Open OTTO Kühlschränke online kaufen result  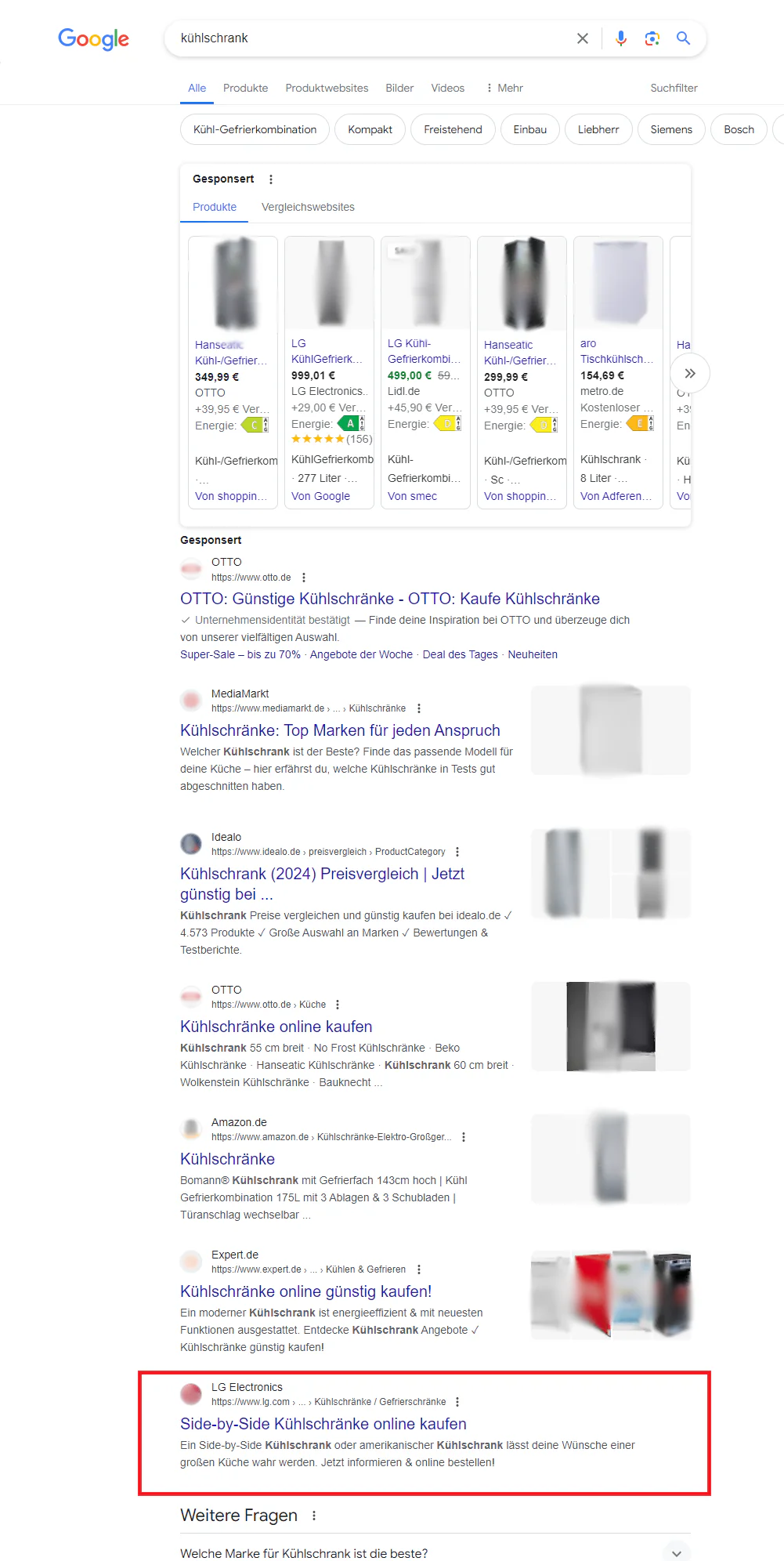pos(276,1027)
